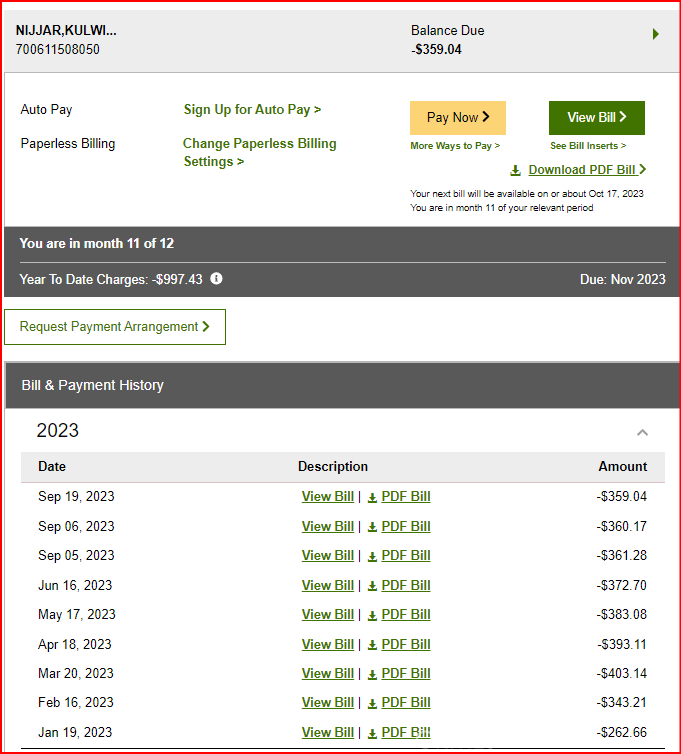Click the download icon beside Download PDF Bill

point(516,170)
